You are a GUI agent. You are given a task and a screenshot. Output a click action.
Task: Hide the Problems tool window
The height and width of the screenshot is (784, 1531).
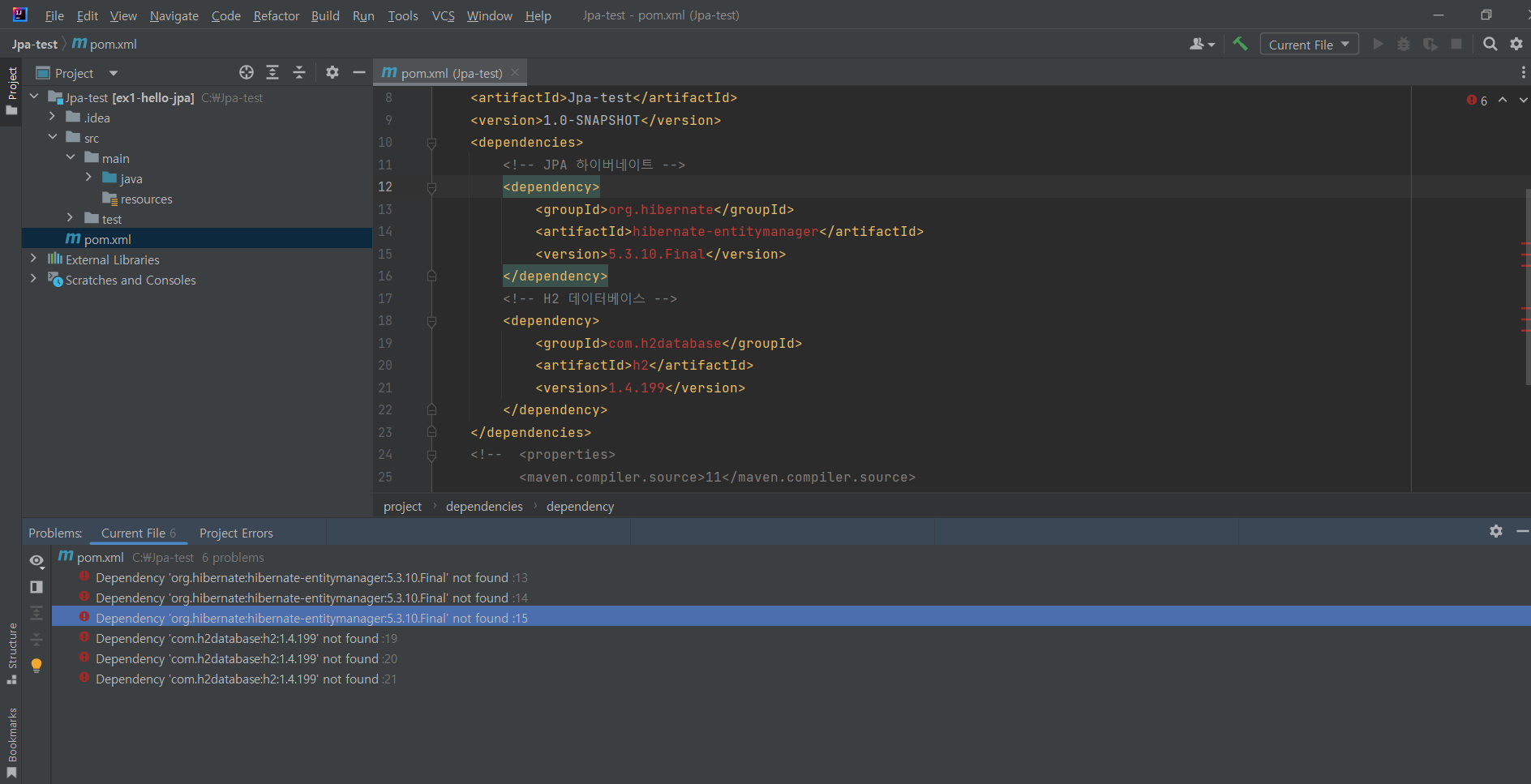click(1522, 531)
